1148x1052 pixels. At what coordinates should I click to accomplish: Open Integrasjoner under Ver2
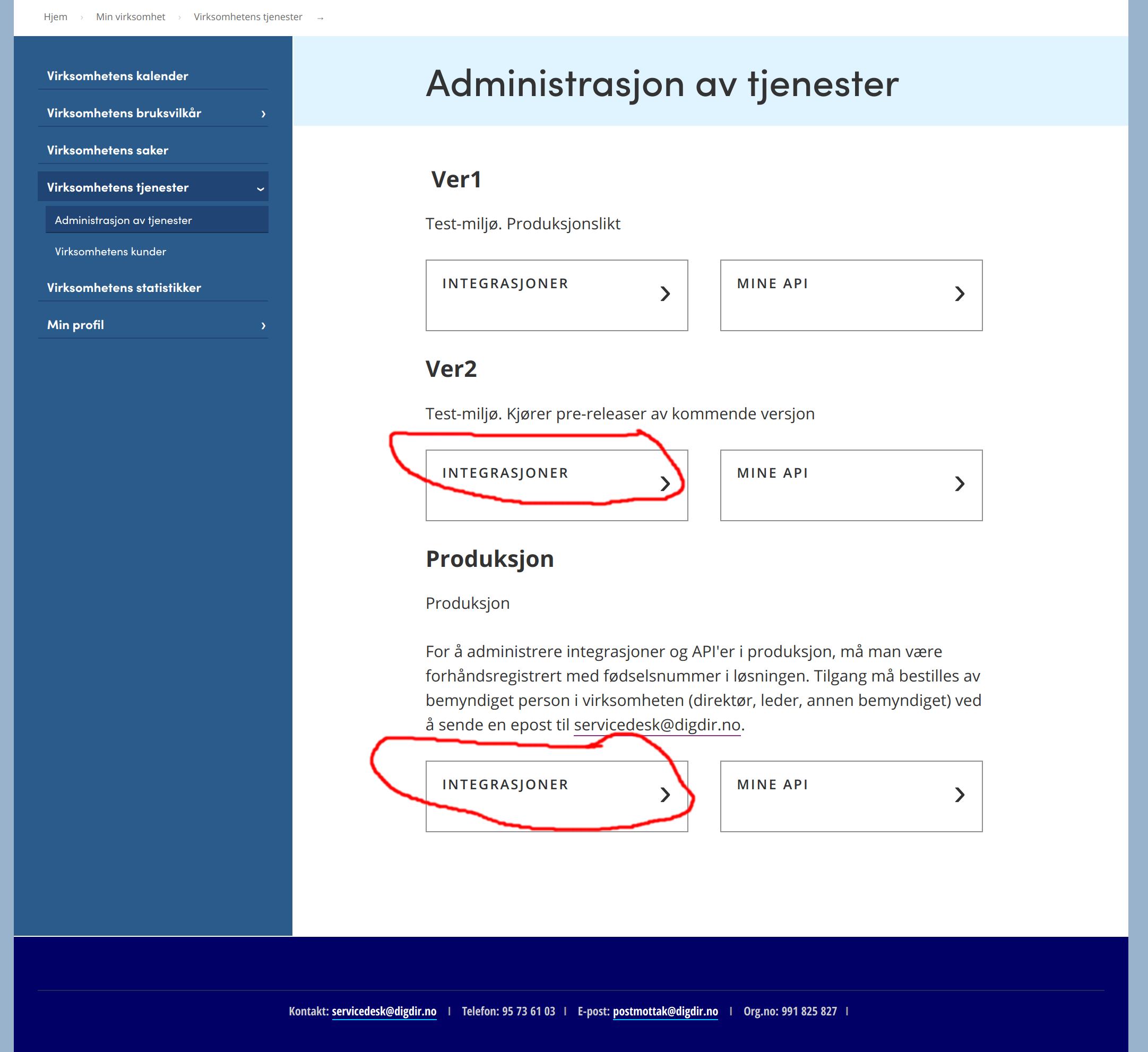[x=556, y=485]
